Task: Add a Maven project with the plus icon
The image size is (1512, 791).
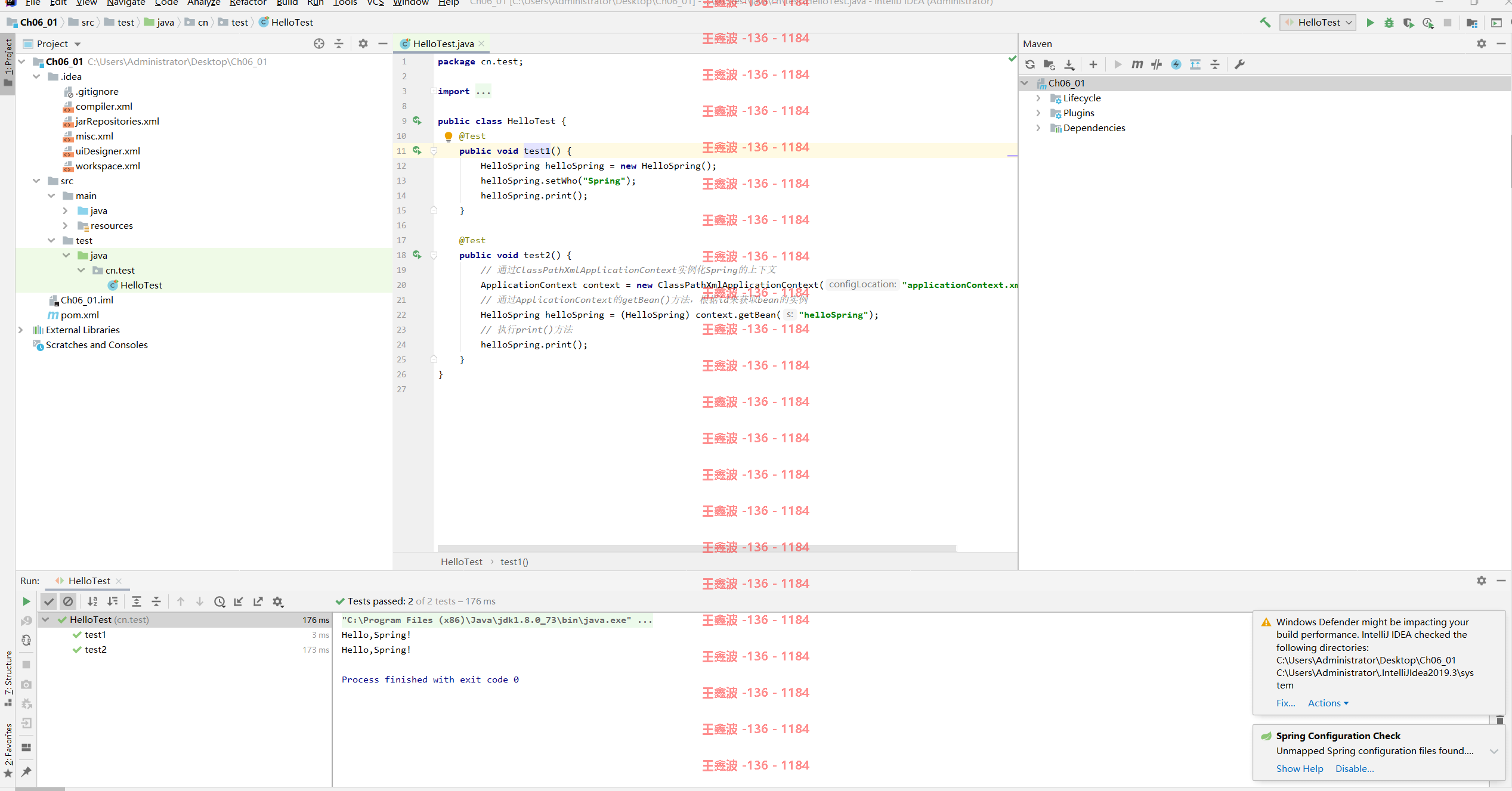Action: point(1093,64)
